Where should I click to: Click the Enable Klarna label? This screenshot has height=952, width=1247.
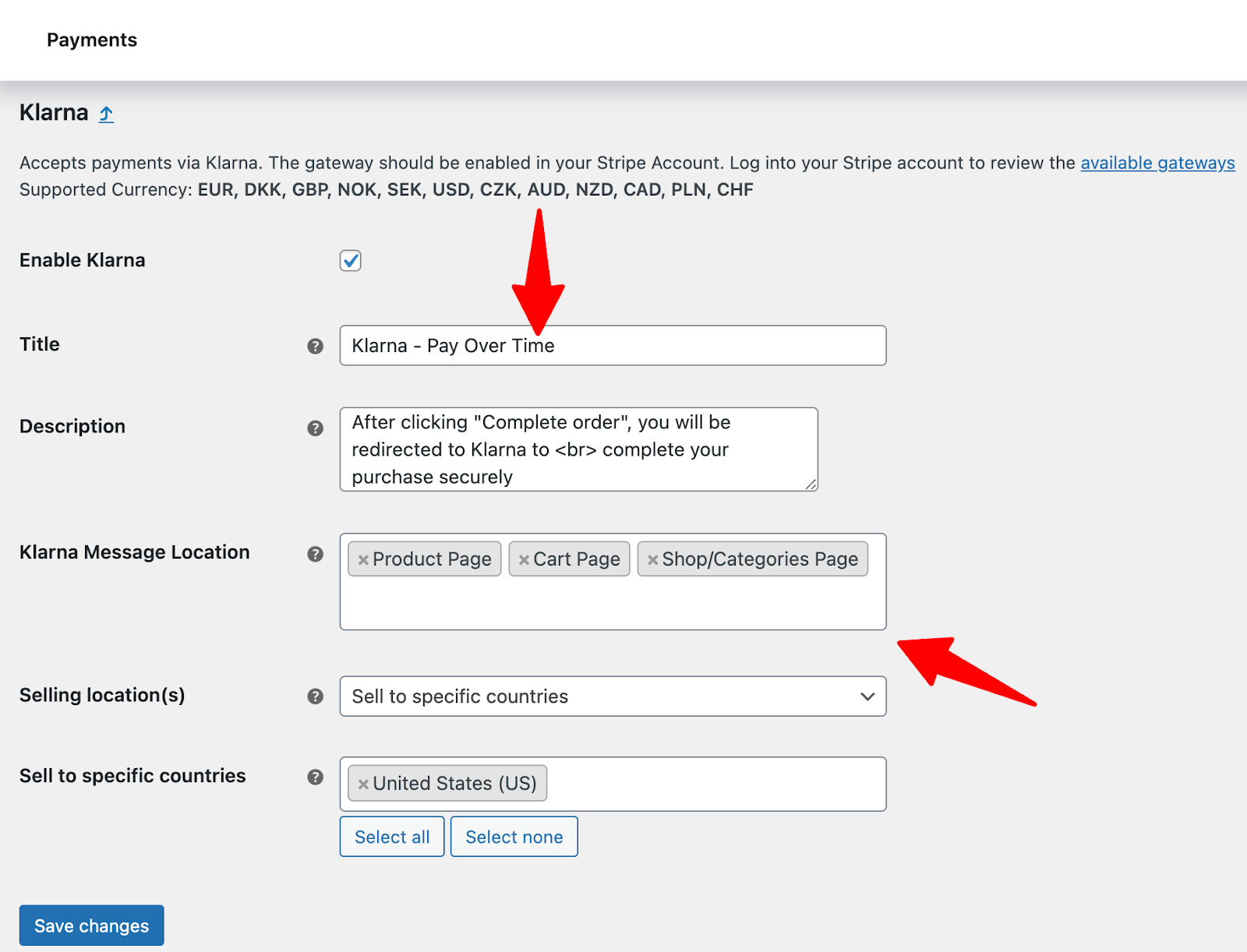click(83, 260)
